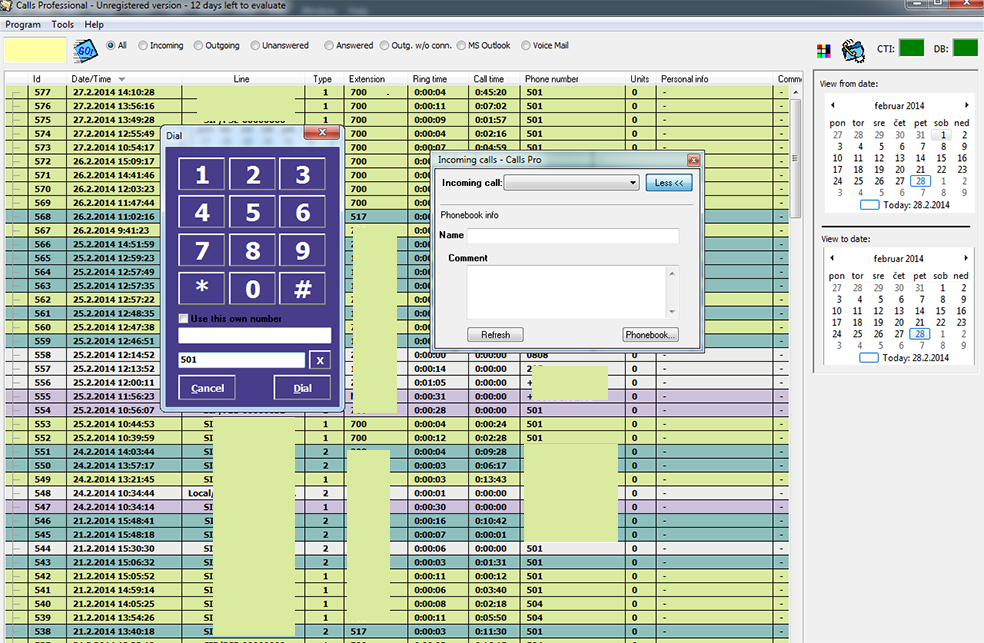Tap the star key on the dial pad
984x643 pixels.
201,289
